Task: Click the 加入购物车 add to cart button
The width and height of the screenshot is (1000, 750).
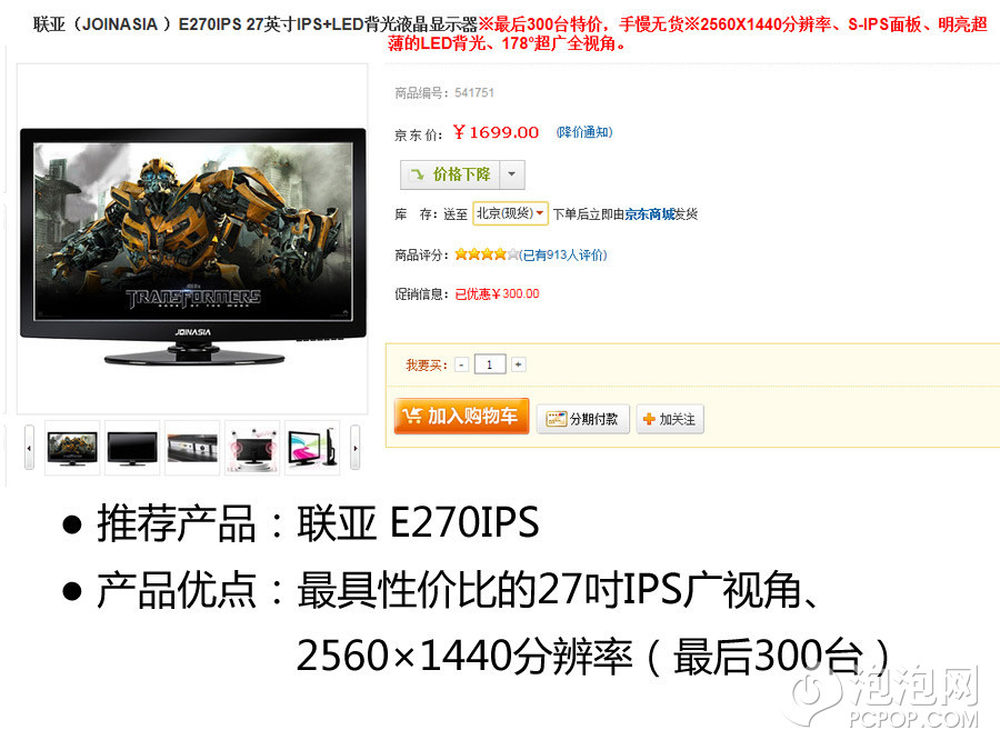Action: click(461, 416)
